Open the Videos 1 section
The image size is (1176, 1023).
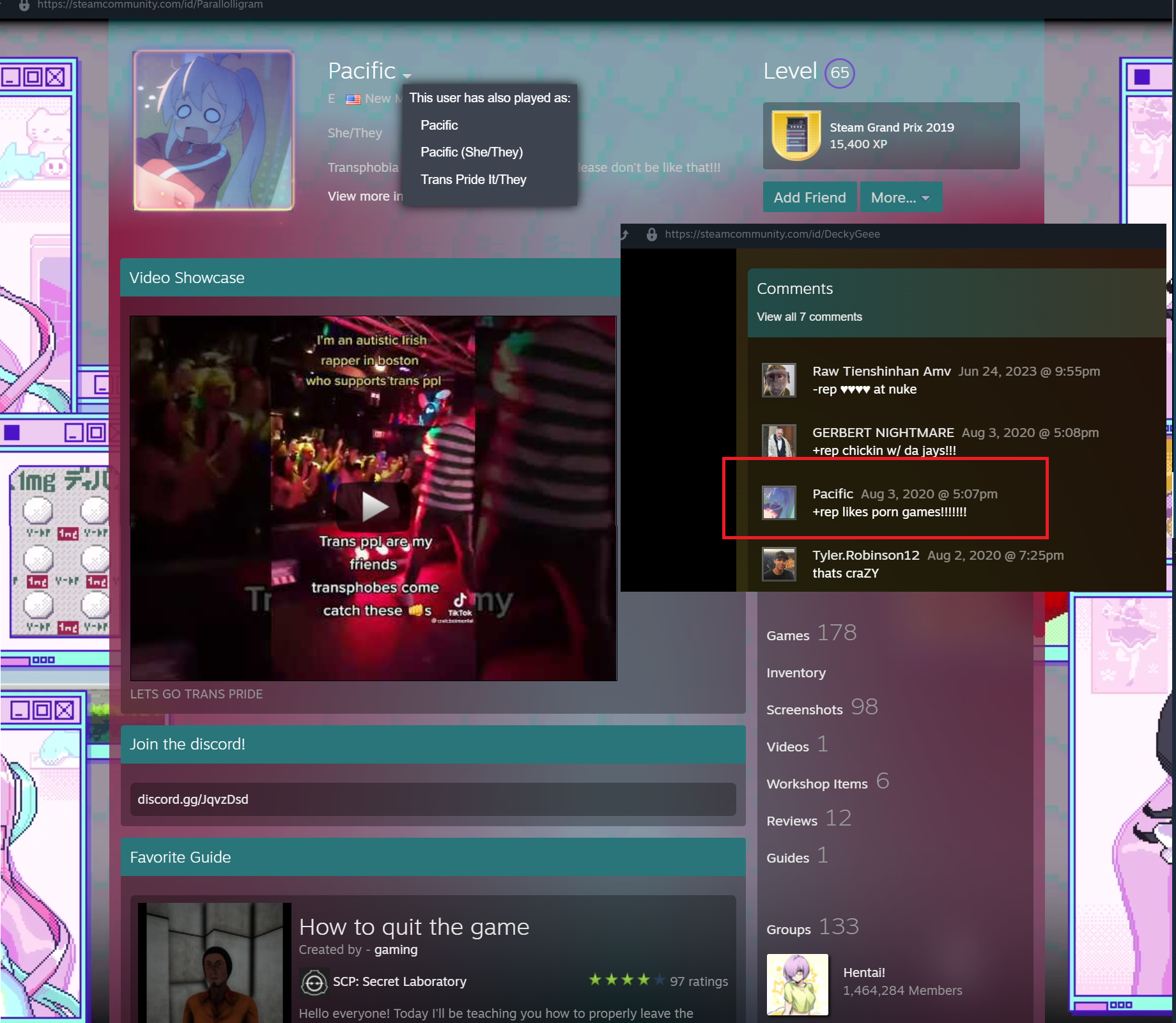coord(797,744)
